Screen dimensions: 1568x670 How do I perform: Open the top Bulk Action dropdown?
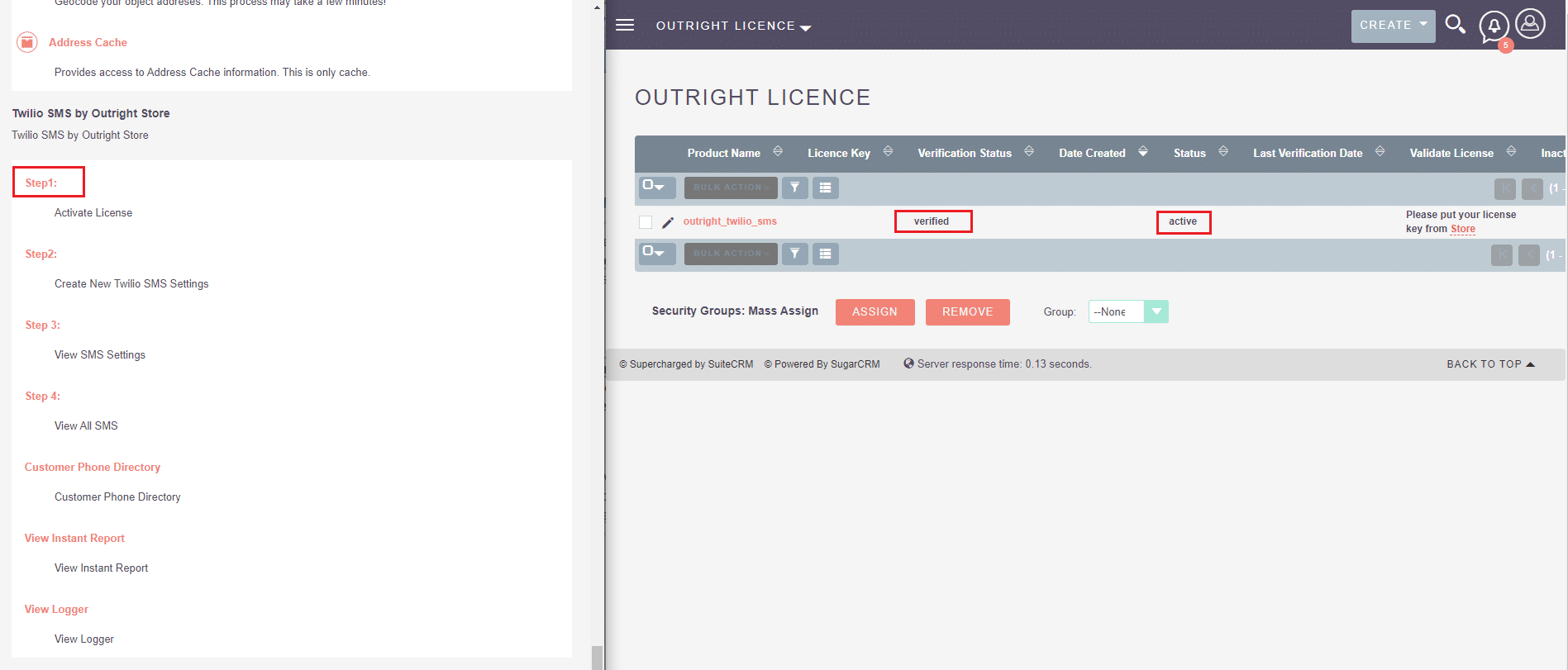tap(731, 188)
